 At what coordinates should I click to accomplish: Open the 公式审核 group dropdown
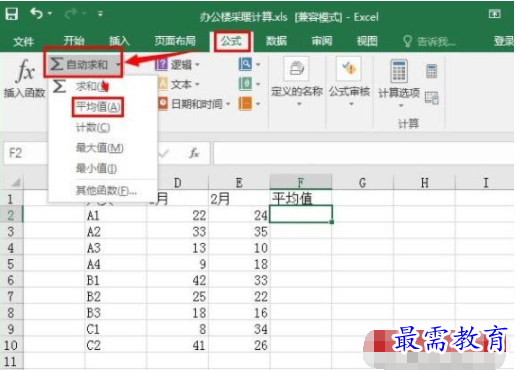350,82
